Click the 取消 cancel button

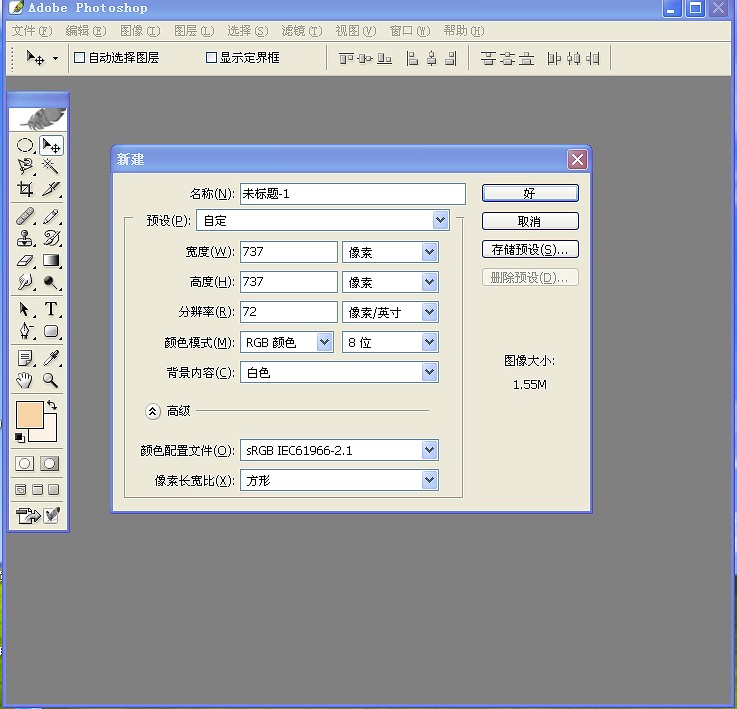[x=530, y=221]
